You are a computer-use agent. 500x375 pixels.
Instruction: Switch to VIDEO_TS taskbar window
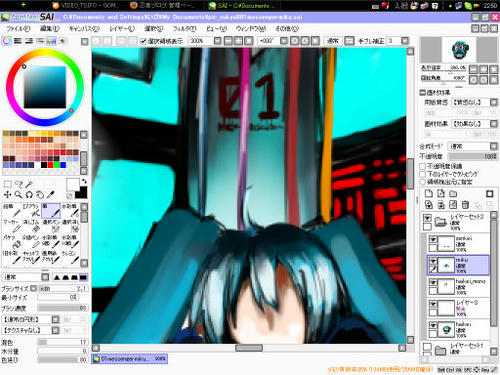click(86, 6)
